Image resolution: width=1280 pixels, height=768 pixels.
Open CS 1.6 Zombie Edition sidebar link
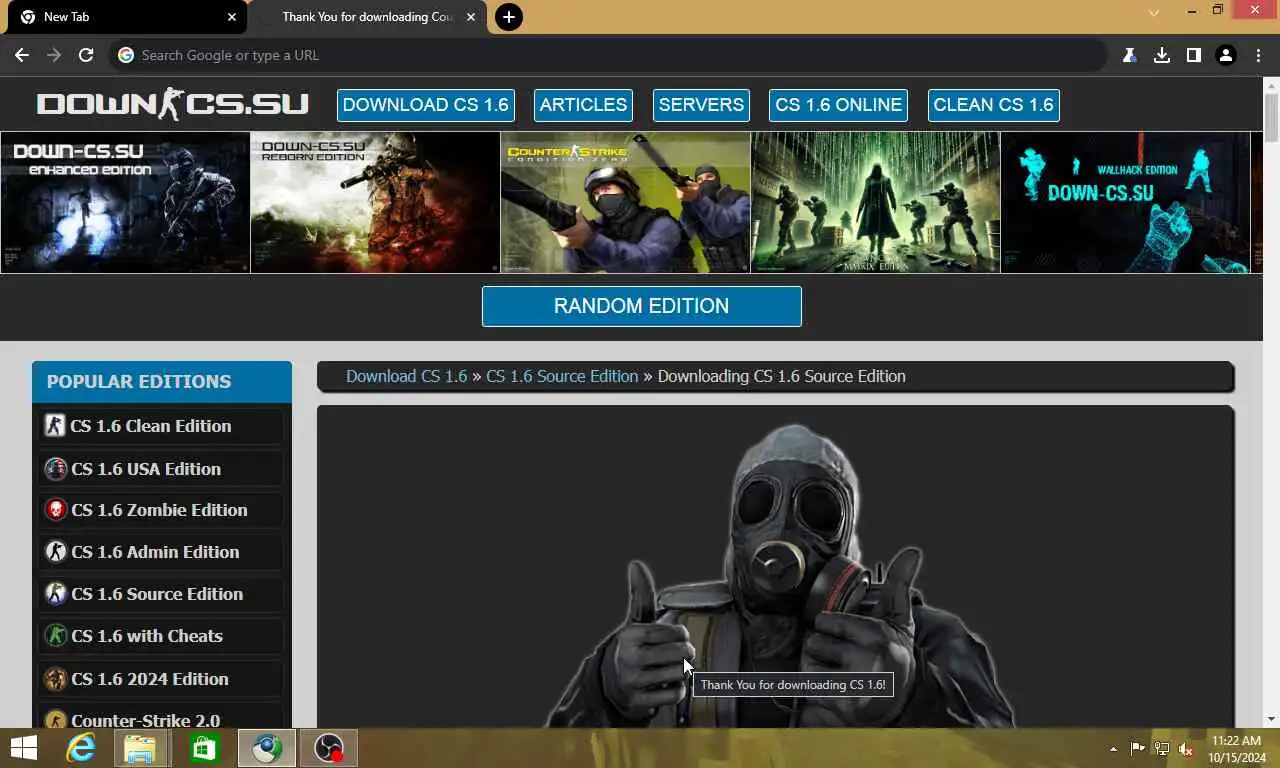[159, 510]
